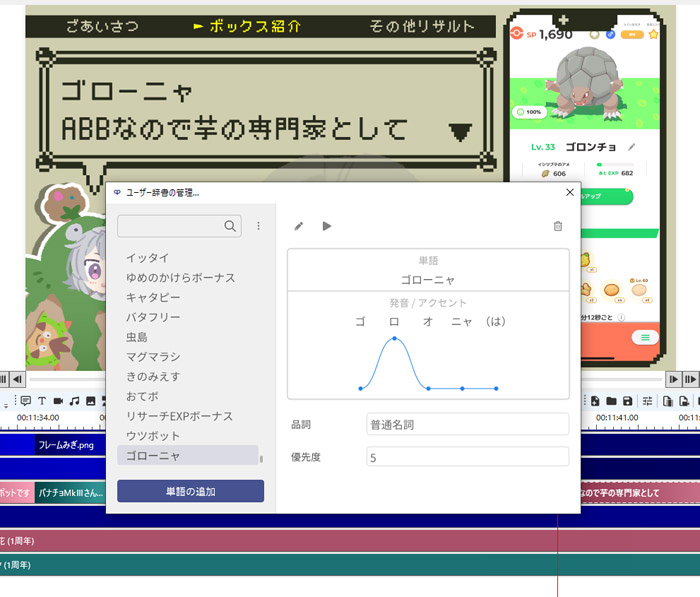700x597 pixels.
Task: Step back one frame in the preview
Action: (x=17, y=379)
